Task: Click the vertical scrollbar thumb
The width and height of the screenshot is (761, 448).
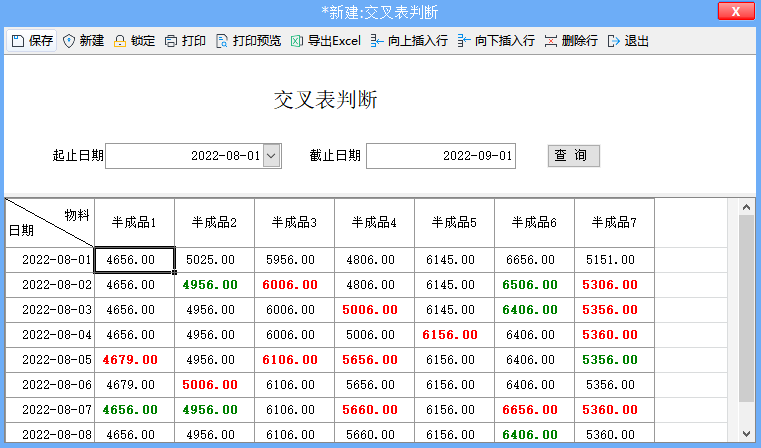Action: point(746,309)
